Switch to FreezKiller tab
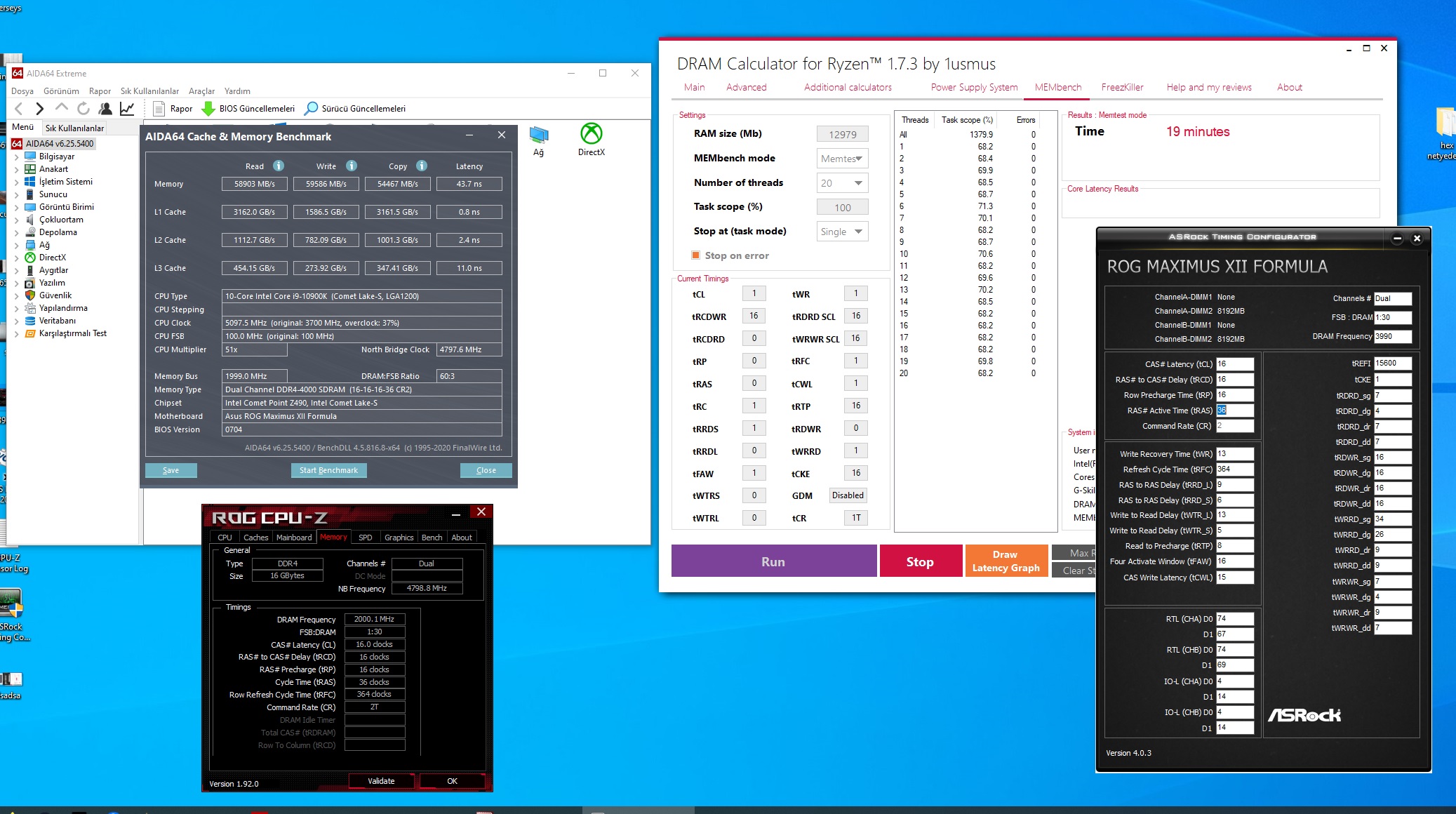1456x814 pixels. pyautogui.click(x=1122, y=87)
